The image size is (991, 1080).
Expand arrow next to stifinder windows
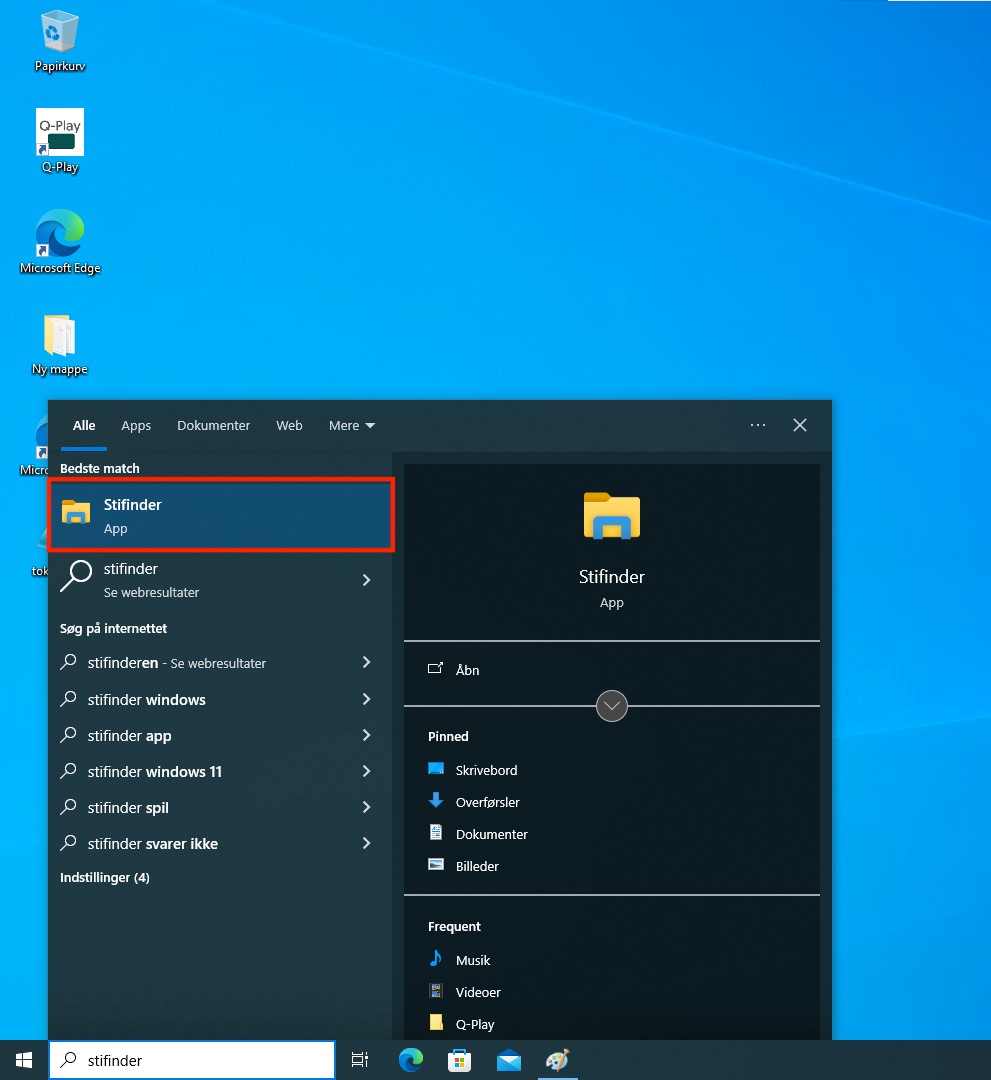pyautogui.click(x=366, y=699)
